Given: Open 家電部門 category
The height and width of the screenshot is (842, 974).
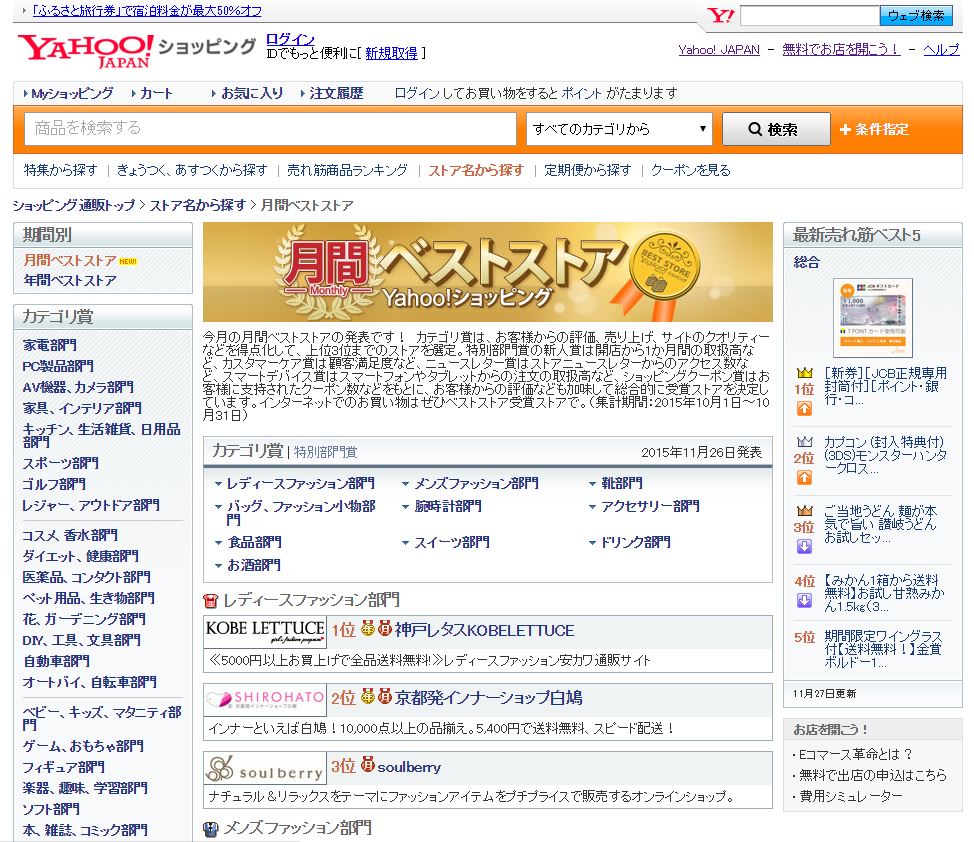Looking at the screenshot, I should point(50,345).
